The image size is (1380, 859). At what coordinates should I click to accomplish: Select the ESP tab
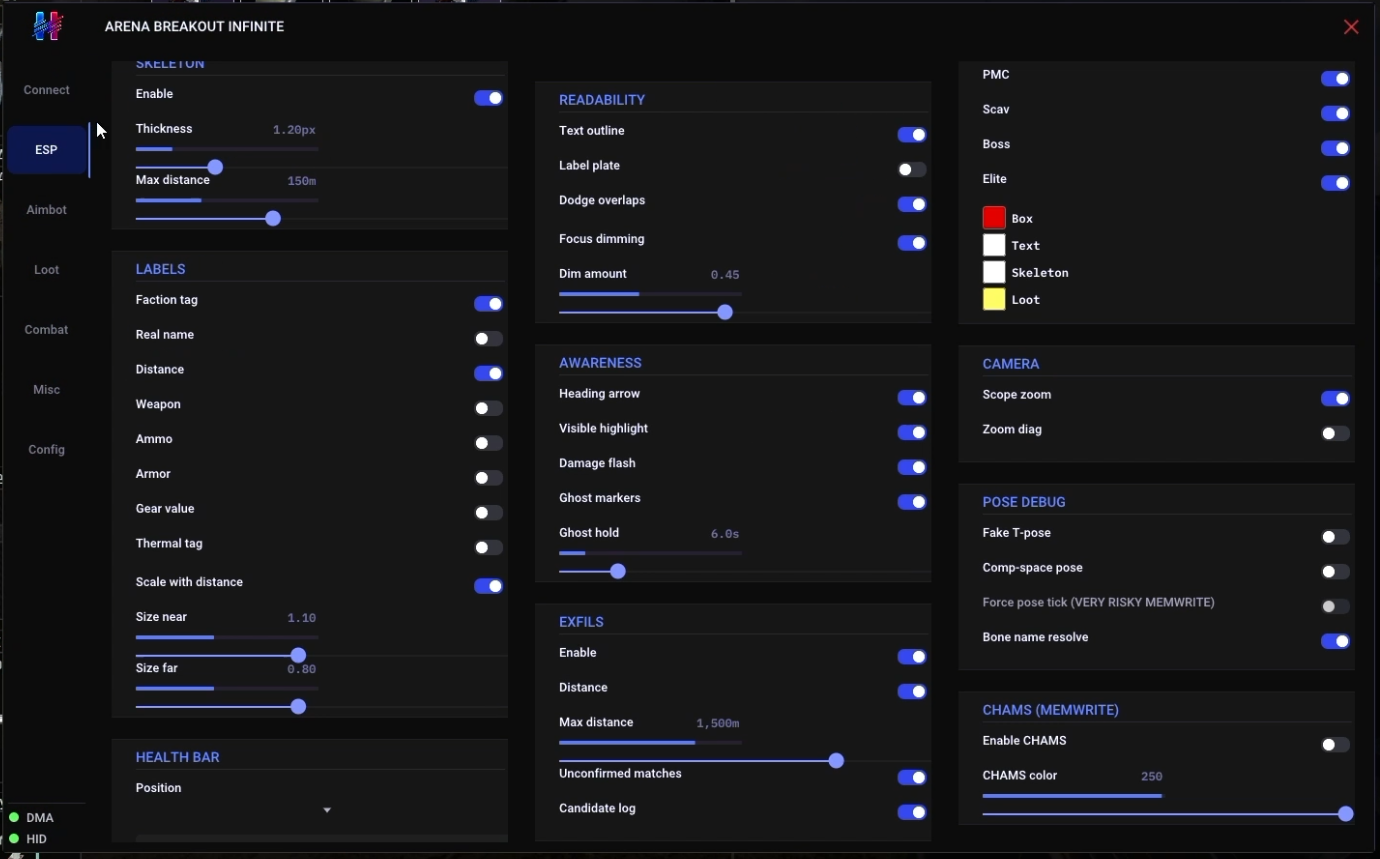(x=47, y=150)
